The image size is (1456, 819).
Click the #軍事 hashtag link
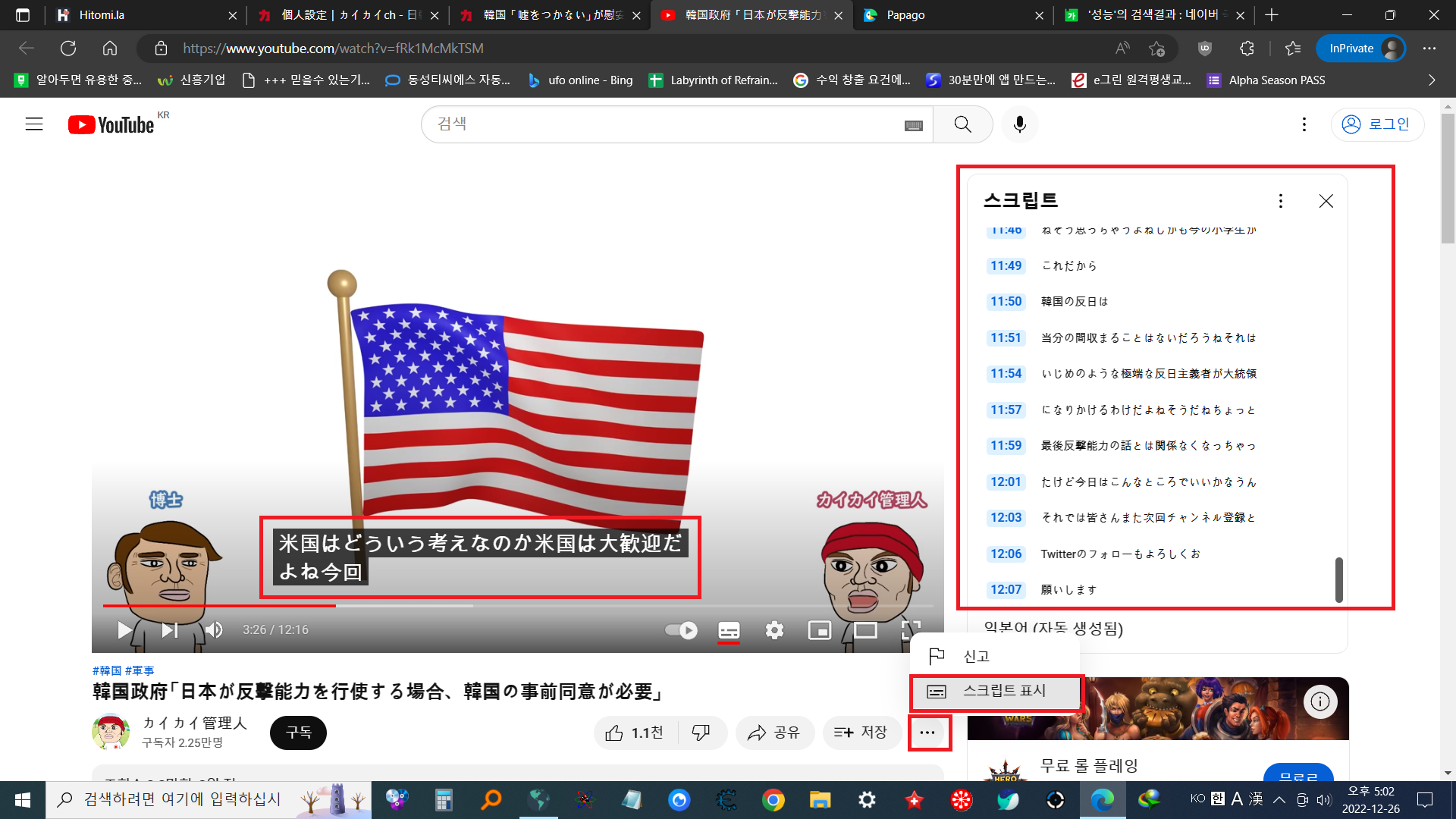pos(140,670)
